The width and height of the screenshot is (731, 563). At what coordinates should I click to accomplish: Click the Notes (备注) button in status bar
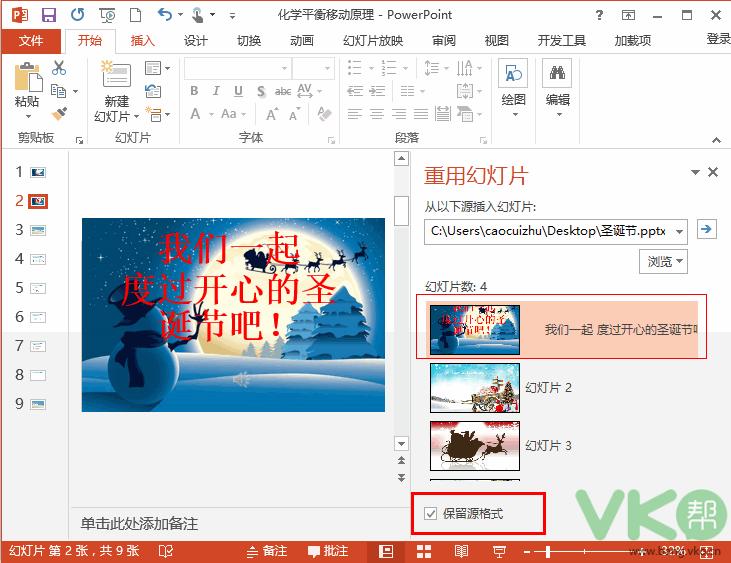(x=267, y=552)
